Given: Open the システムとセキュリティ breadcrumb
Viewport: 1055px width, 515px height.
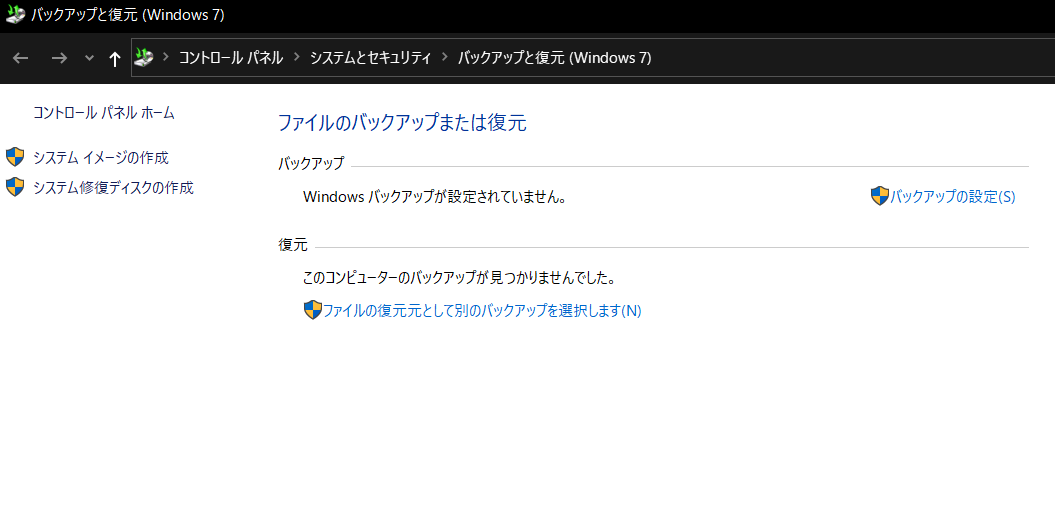Looking at the screenshot, I should (x=370, y=58).
